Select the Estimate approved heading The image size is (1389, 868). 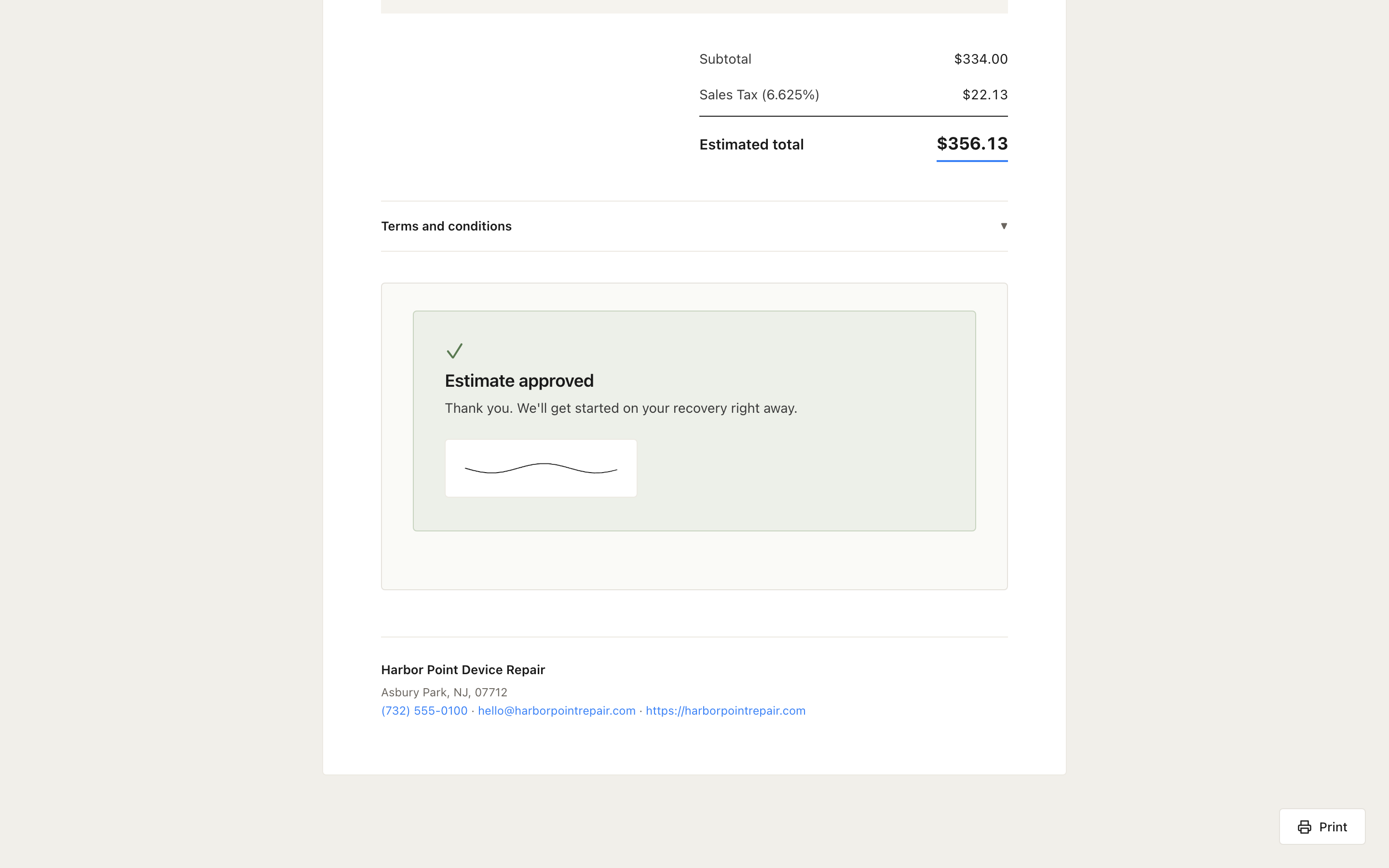point(519,380)
